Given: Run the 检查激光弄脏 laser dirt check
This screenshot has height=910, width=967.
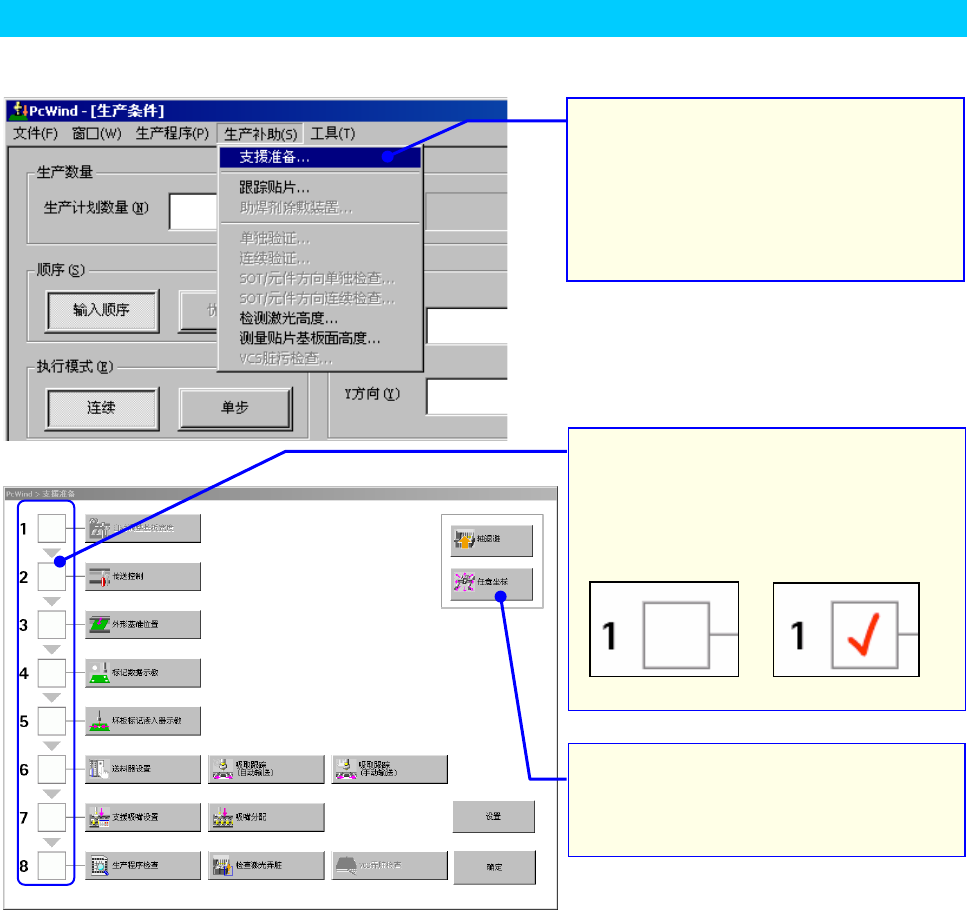Looking at the screenshot, I should 266,865.
